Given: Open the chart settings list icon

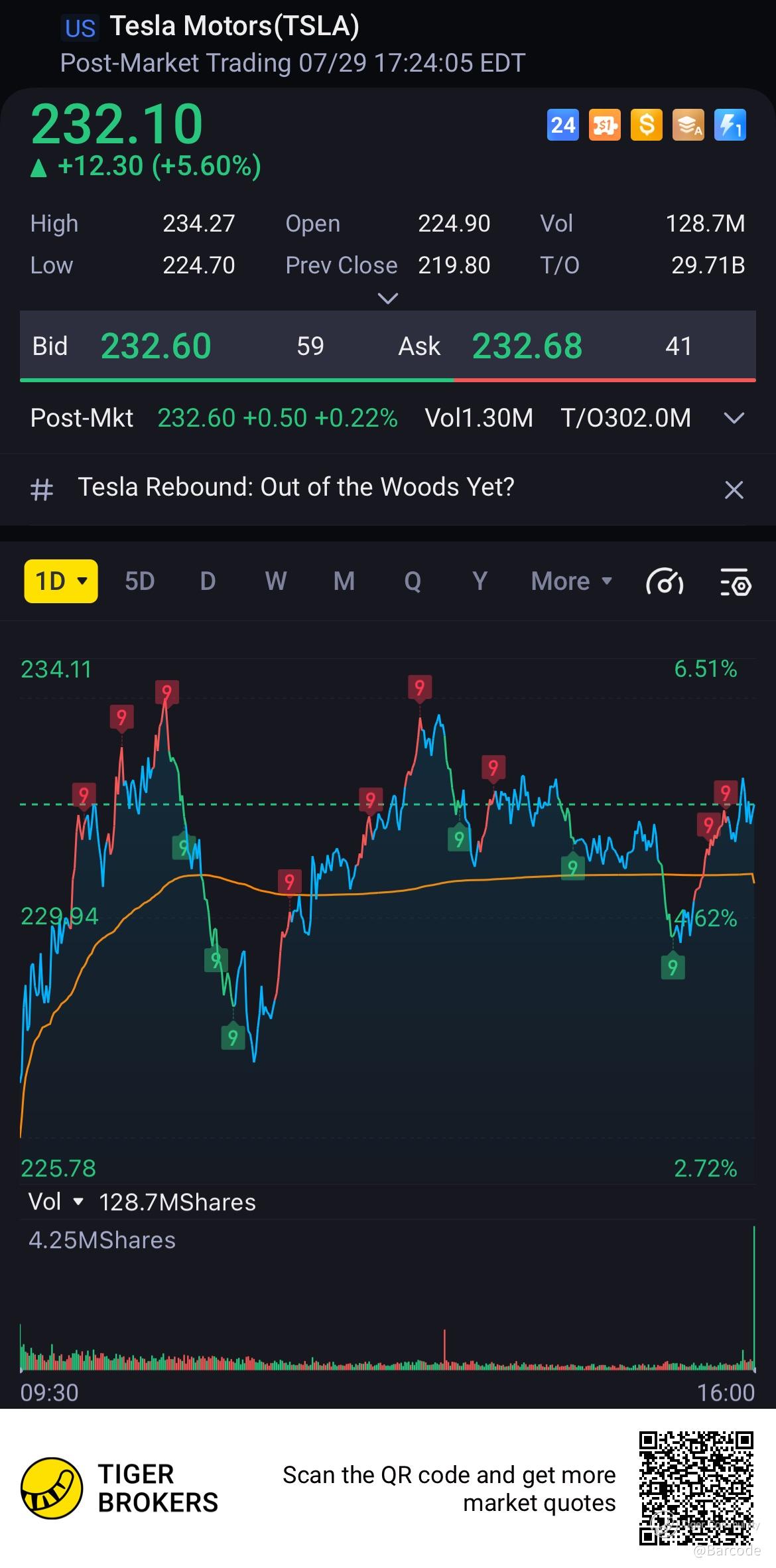Looking at the screenshot, I should (736, 582).
